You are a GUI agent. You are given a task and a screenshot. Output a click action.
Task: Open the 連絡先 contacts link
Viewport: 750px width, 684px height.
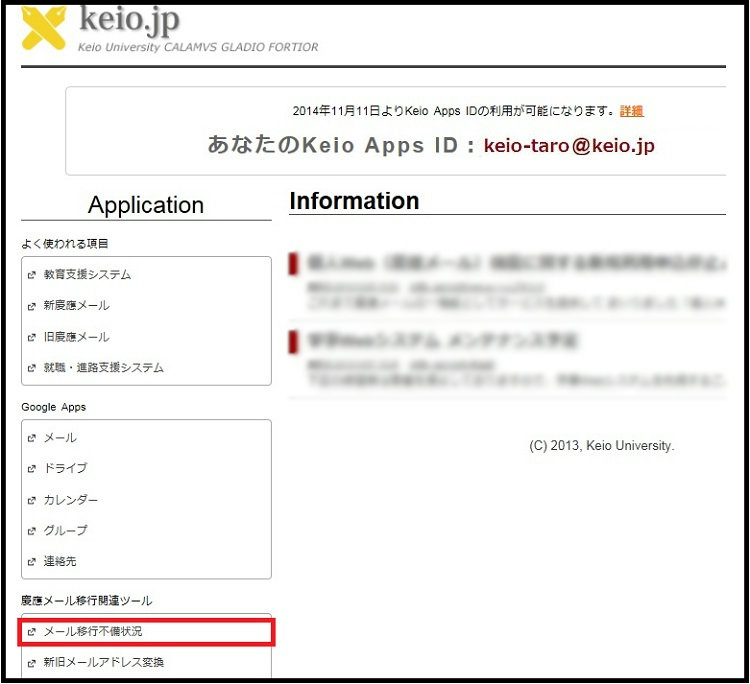pyautogui.click(x=60, y=562)
